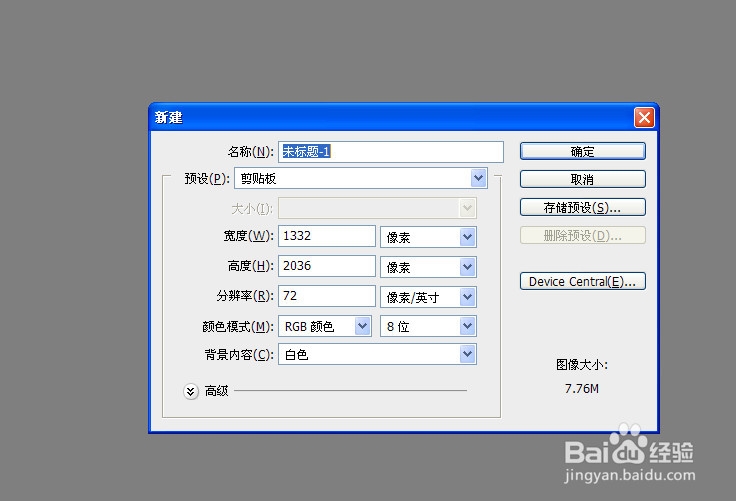
Task: Open the 宽度 unit dropdown 像素
Action: [428, 237]
